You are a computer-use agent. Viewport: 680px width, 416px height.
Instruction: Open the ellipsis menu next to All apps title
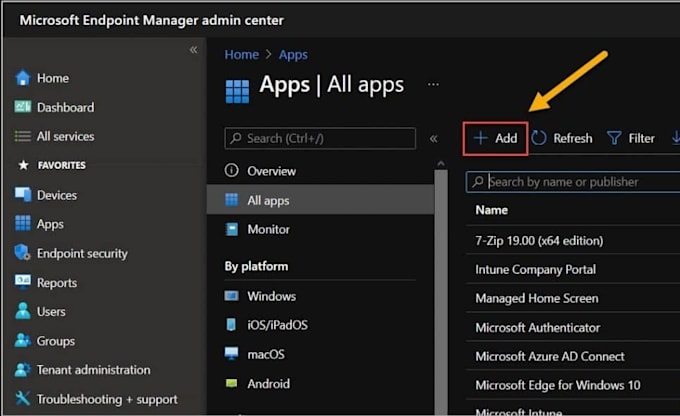[433, 85]
